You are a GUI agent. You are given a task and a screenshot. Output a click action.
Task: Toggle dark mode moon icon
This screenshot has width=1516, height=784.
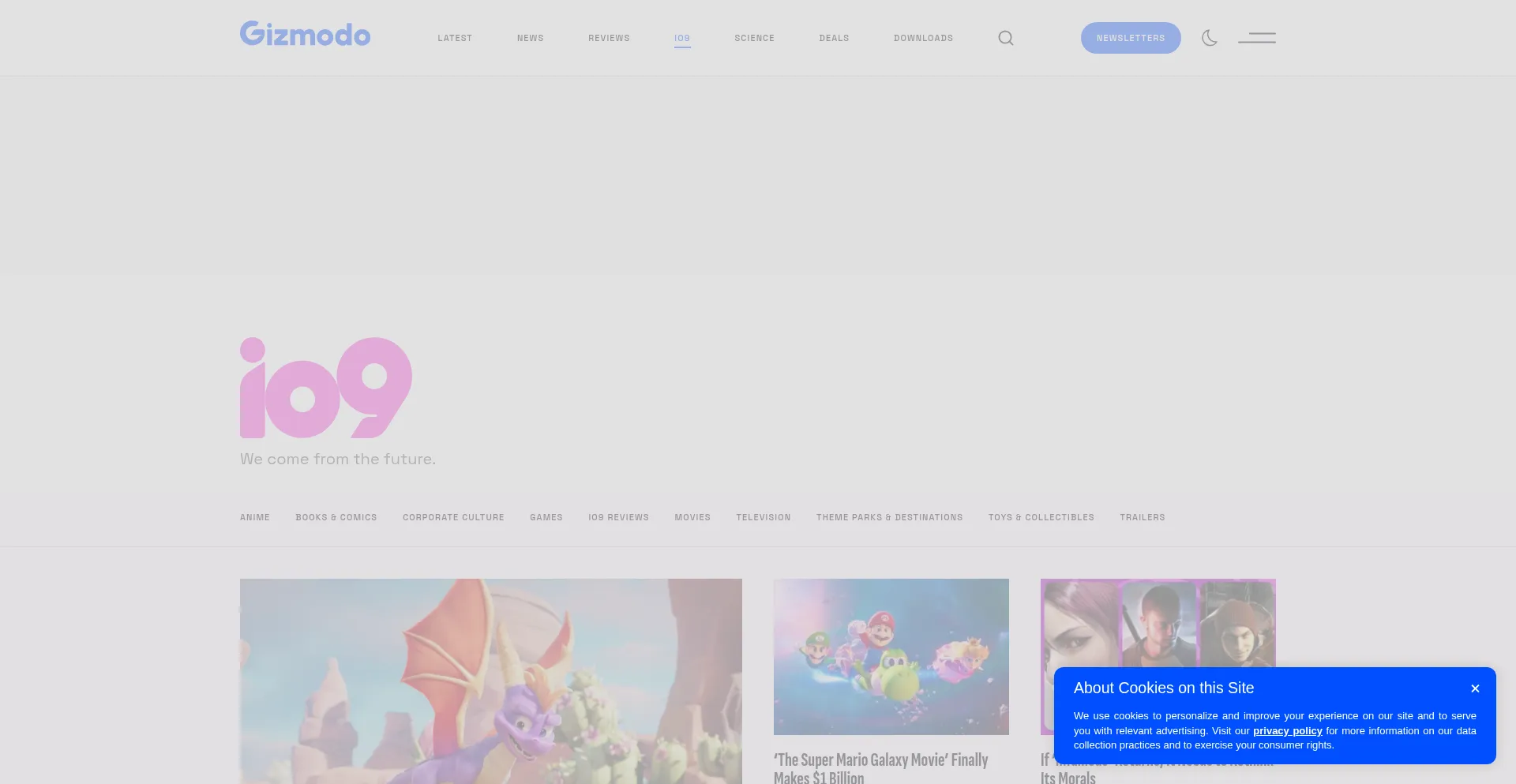point(1210,38)
